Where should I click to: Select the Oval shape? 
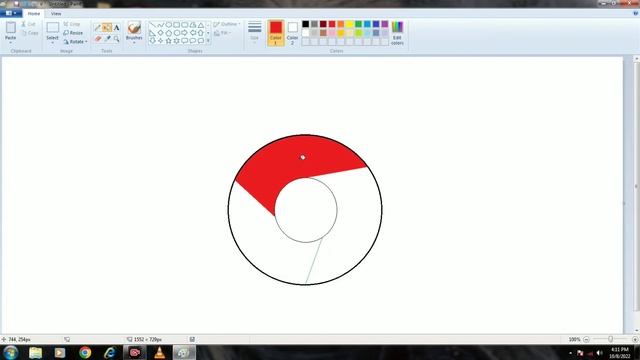169,25
